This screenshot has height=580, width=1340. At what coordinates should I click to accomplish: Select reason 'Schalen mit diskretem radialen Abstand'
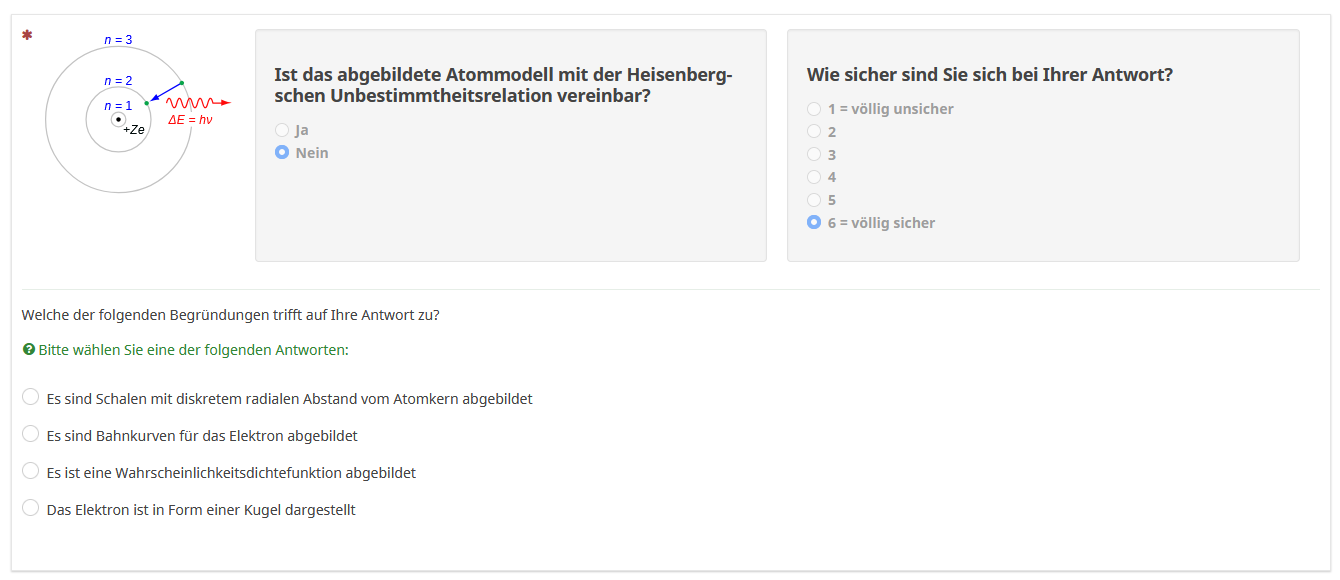(31, 398)
